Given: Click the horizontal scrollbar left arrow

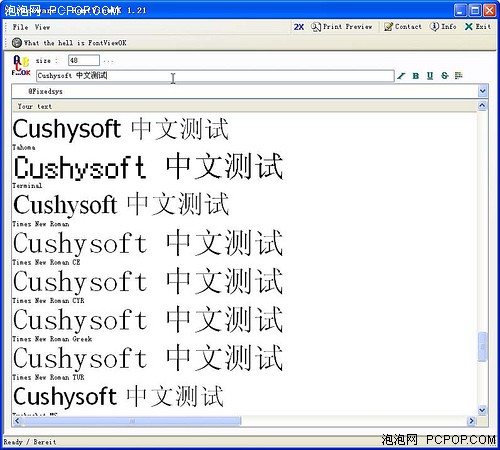Looking at the screenshot, I should click(17, 421).
